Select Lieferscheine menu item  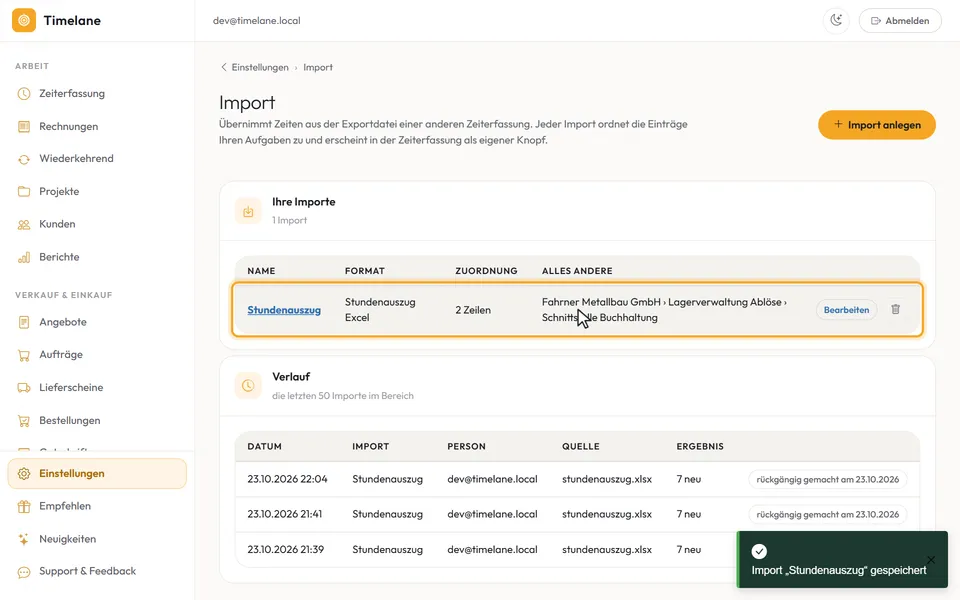click(x=97, y=388)
